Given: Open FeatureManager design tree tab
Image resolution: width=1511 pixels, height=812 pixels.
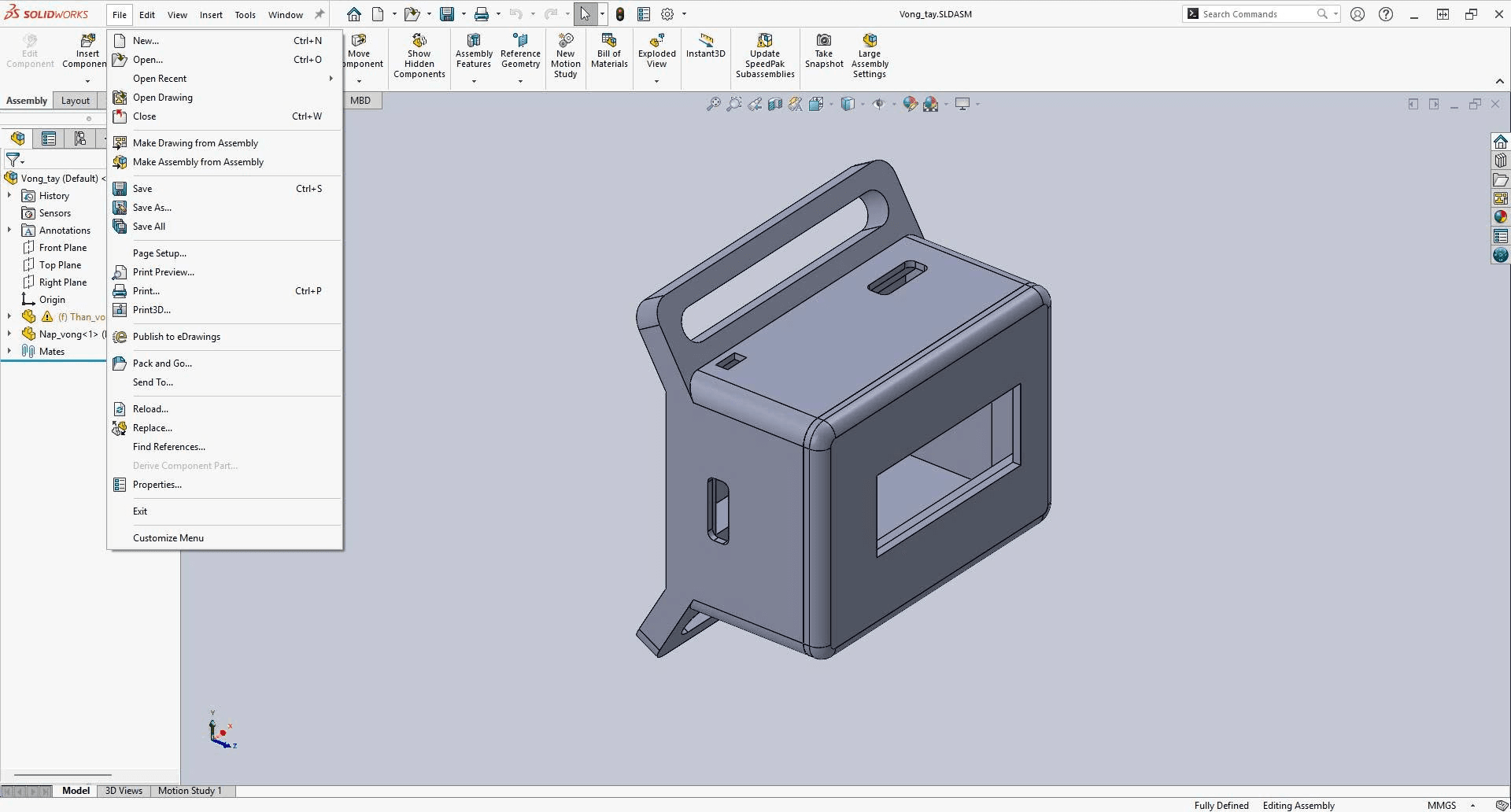Looking at the screenshot, I should pyautogui.click(x=17, y=138).
